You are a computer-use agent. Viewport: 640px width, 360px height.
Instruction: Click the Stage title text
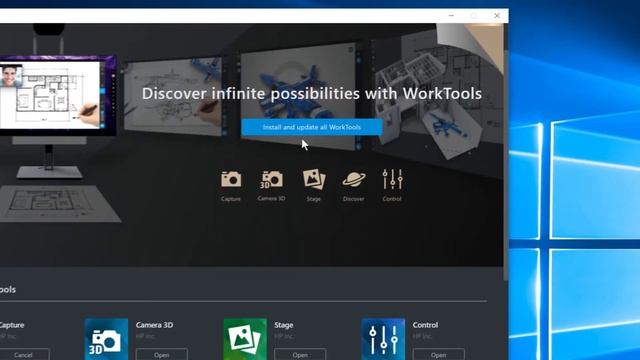pos(284,325)
